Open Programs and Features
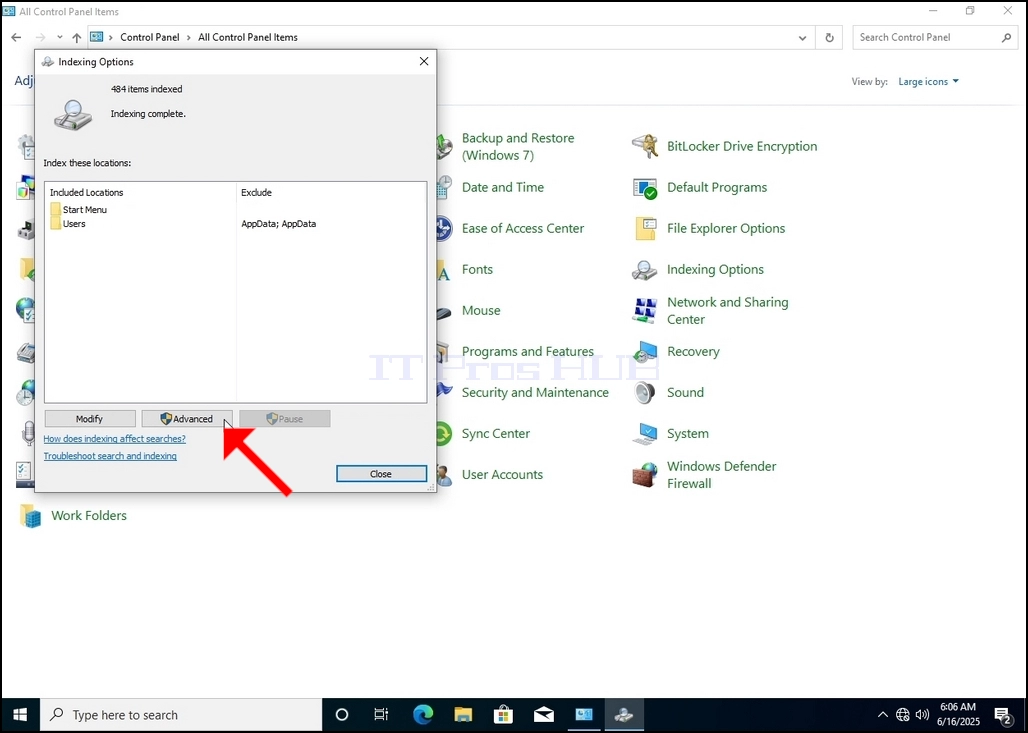This screenshot has height=733, width=1028. pos(528,352)
